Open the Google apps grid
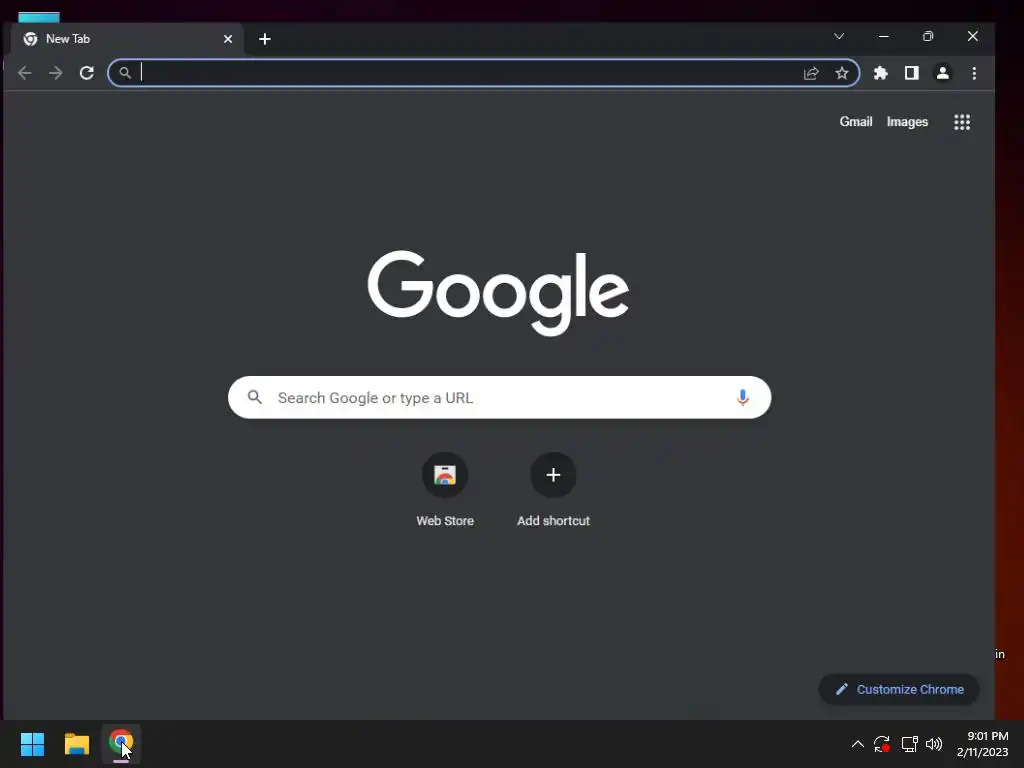 (x=962, y=122)
